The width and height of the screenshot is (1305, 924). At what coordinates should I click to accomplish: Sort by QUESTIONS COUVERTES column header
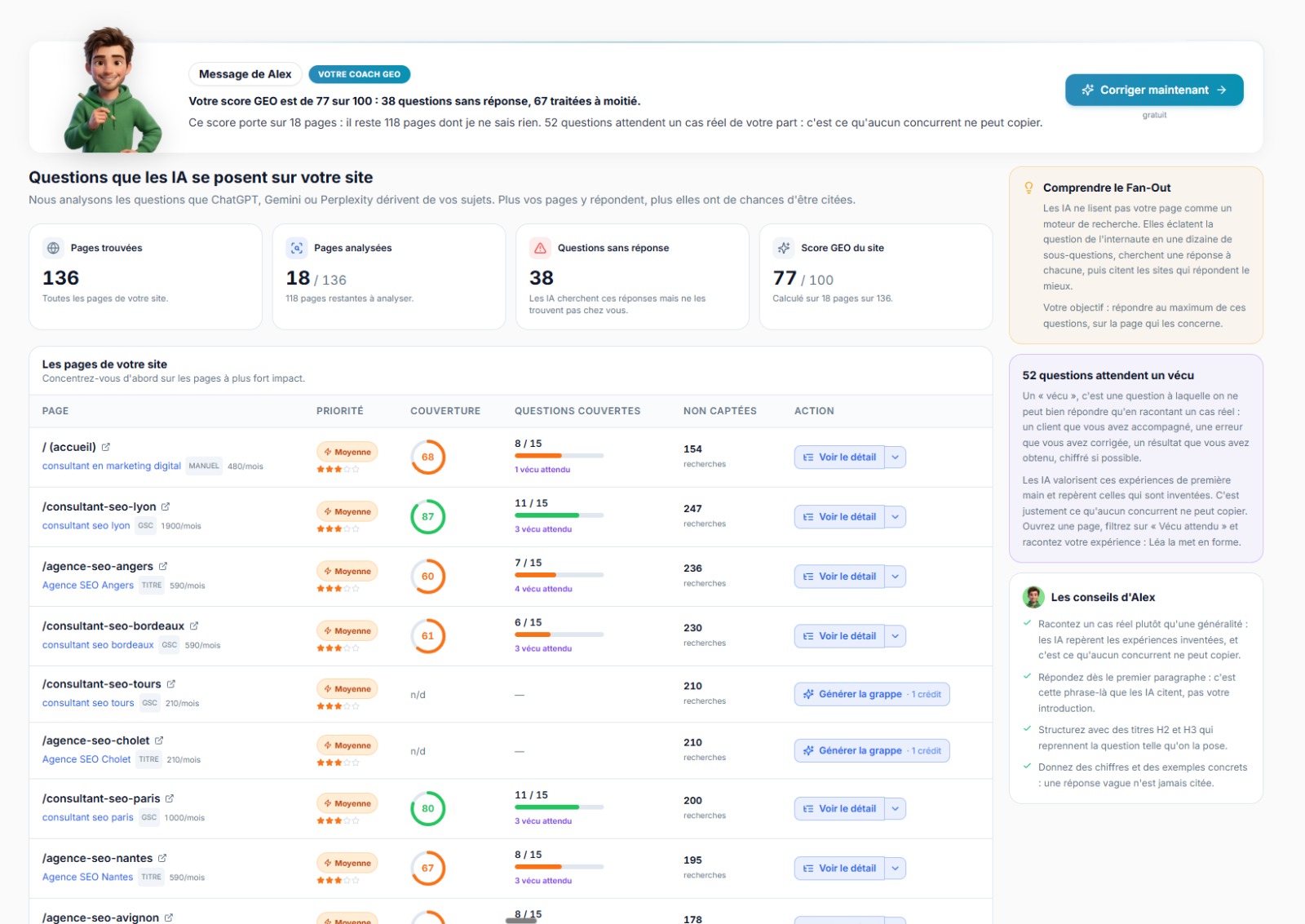pos(577,411)
